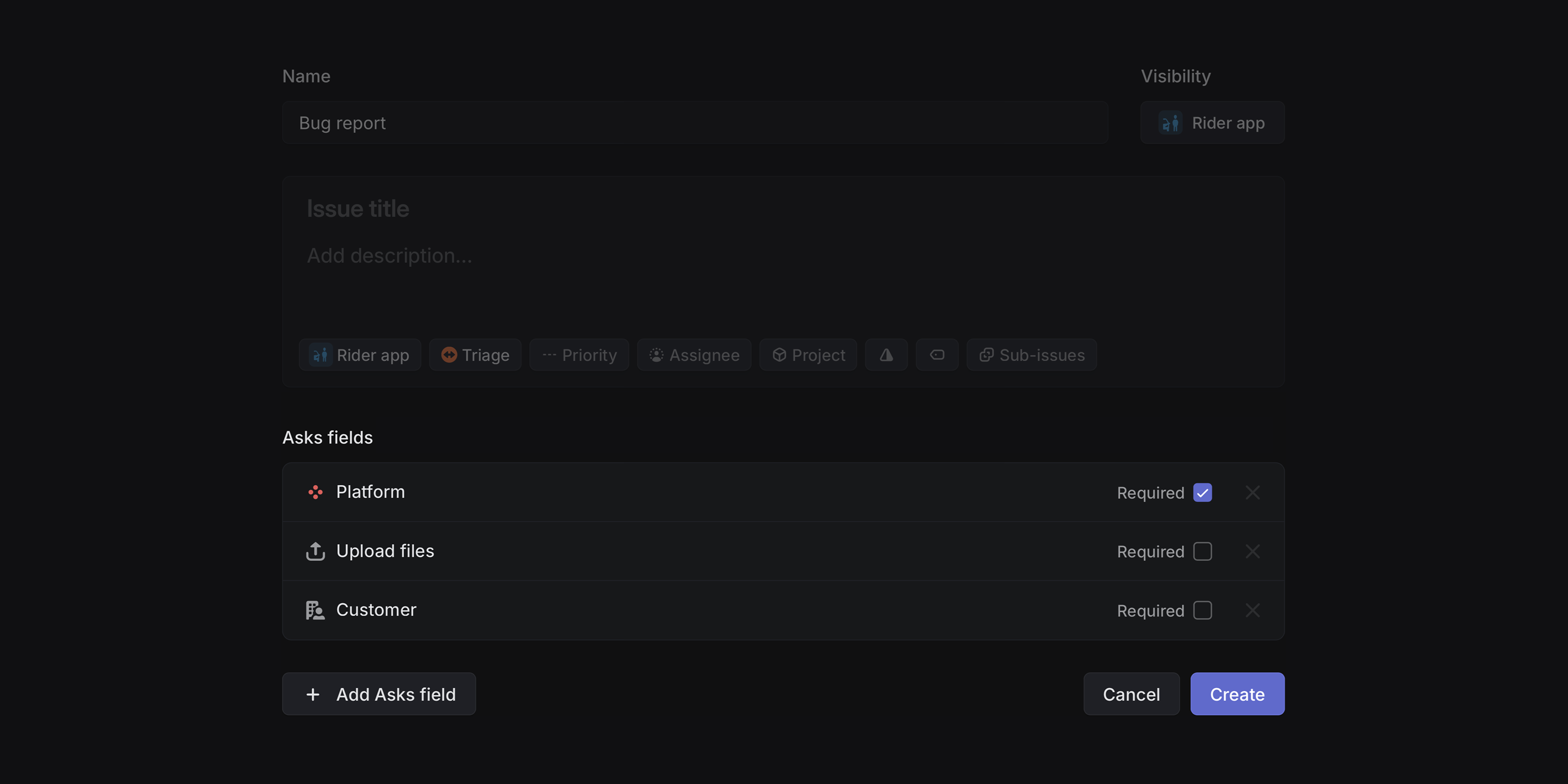
Task: Open the Priority selector icon
Action: click(550, 355)
